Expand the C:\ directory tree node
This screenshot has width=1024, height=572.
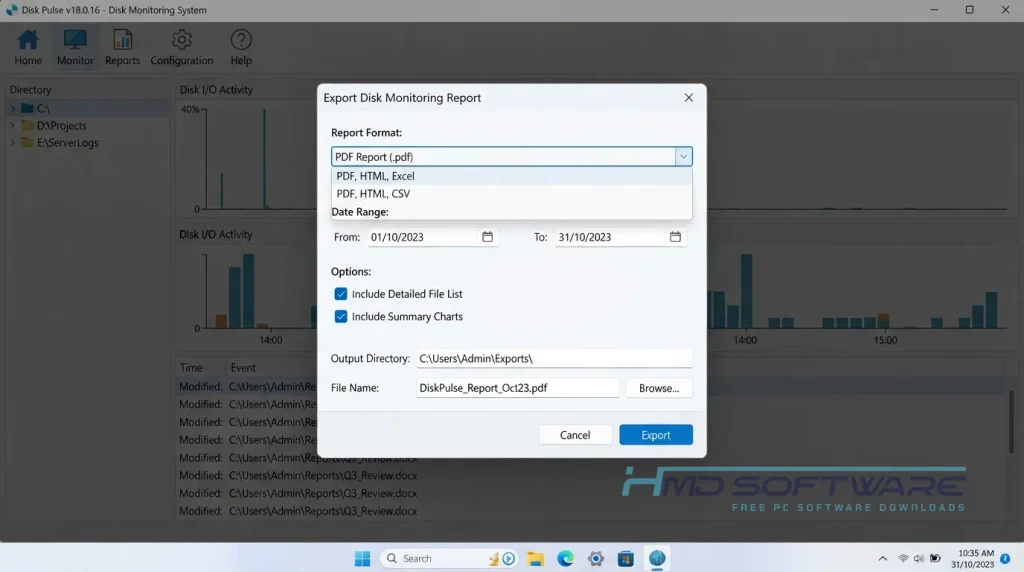(12, 108)
